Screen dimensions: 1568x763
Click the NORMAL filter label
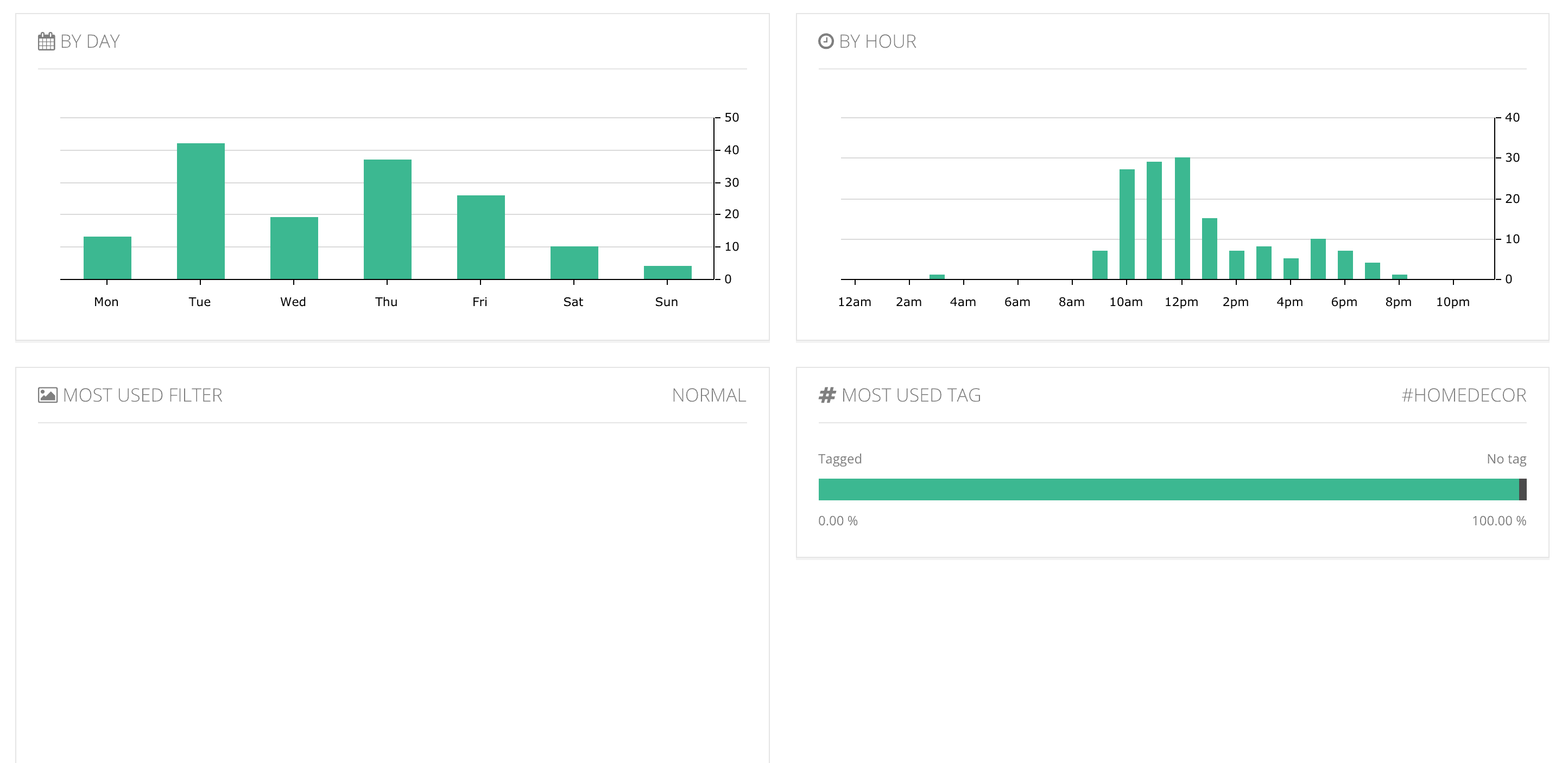(709, 396)
